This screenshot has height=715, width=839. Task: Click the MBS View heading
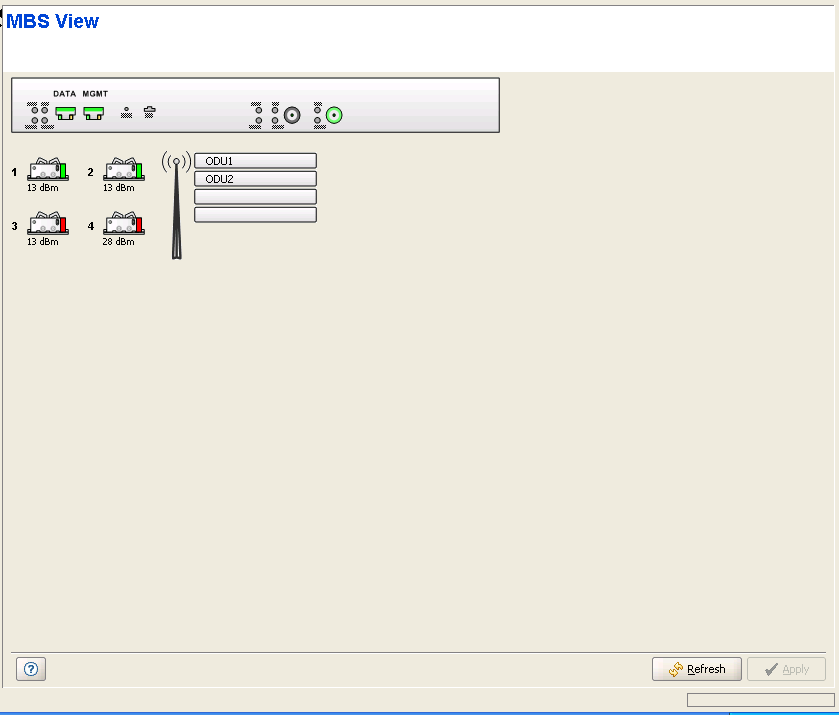[53, 21]
